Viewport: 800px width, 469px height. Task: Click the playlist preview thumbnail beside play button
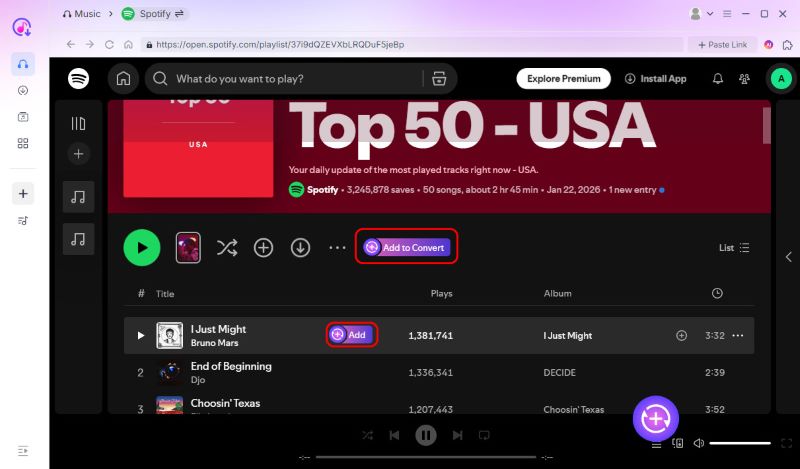[x=188, y=248]
